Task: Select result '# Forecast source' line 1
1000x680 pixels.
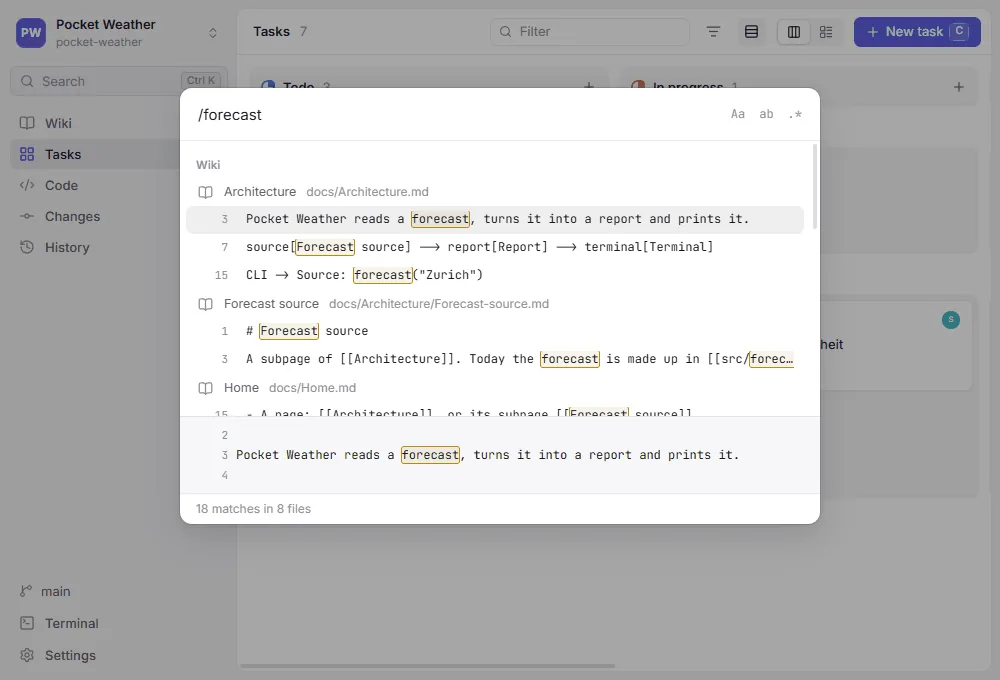Action: click(495, 331)
